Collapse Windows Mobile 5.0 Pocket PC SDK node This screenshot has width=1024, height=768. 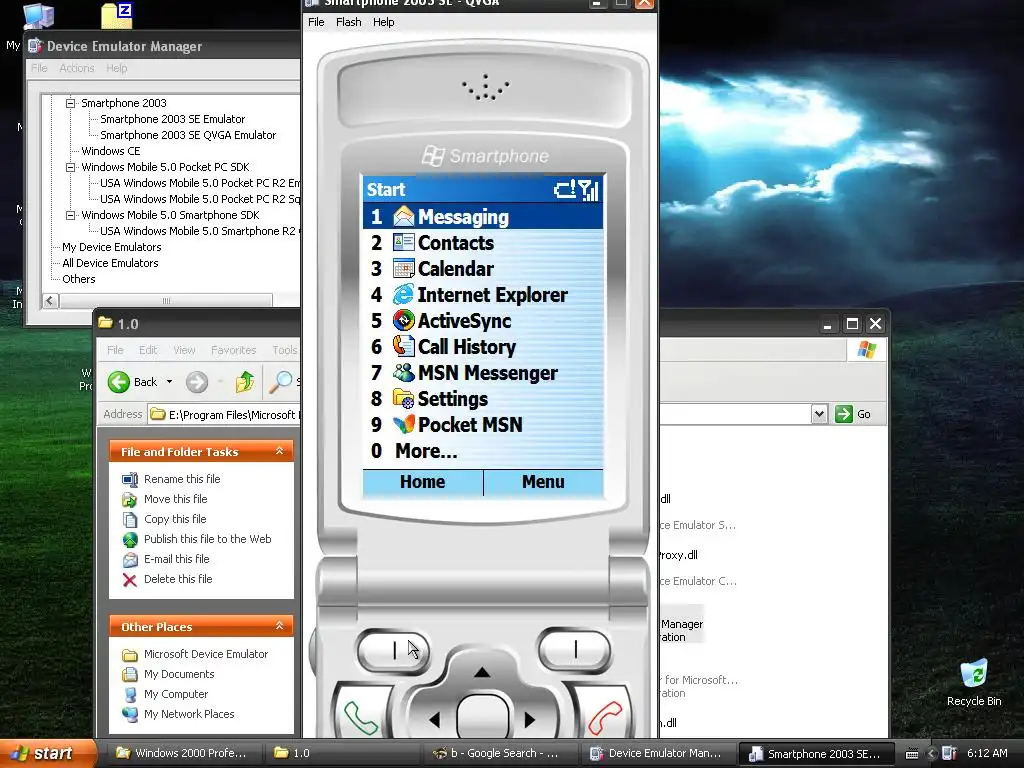[x=71, y=167]
